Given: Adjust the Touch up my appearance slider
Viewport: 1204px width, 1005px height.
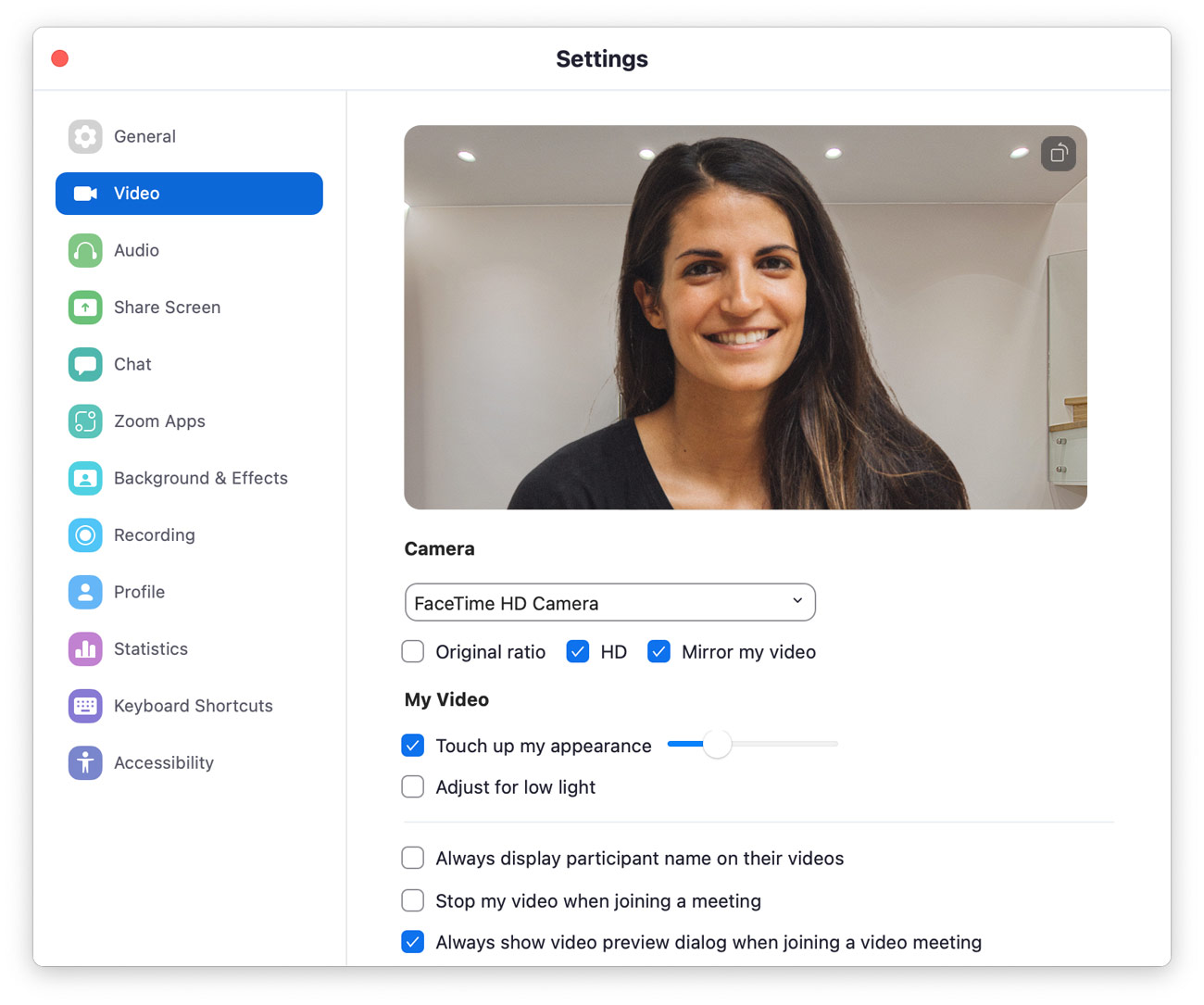Looking at the screenshot, I should [716, 744].
